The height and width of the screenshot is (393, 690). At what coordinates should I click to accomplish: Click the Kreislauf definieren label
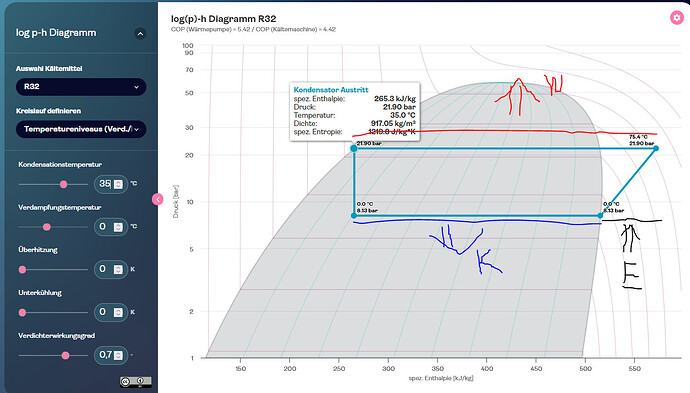point(48,111)
